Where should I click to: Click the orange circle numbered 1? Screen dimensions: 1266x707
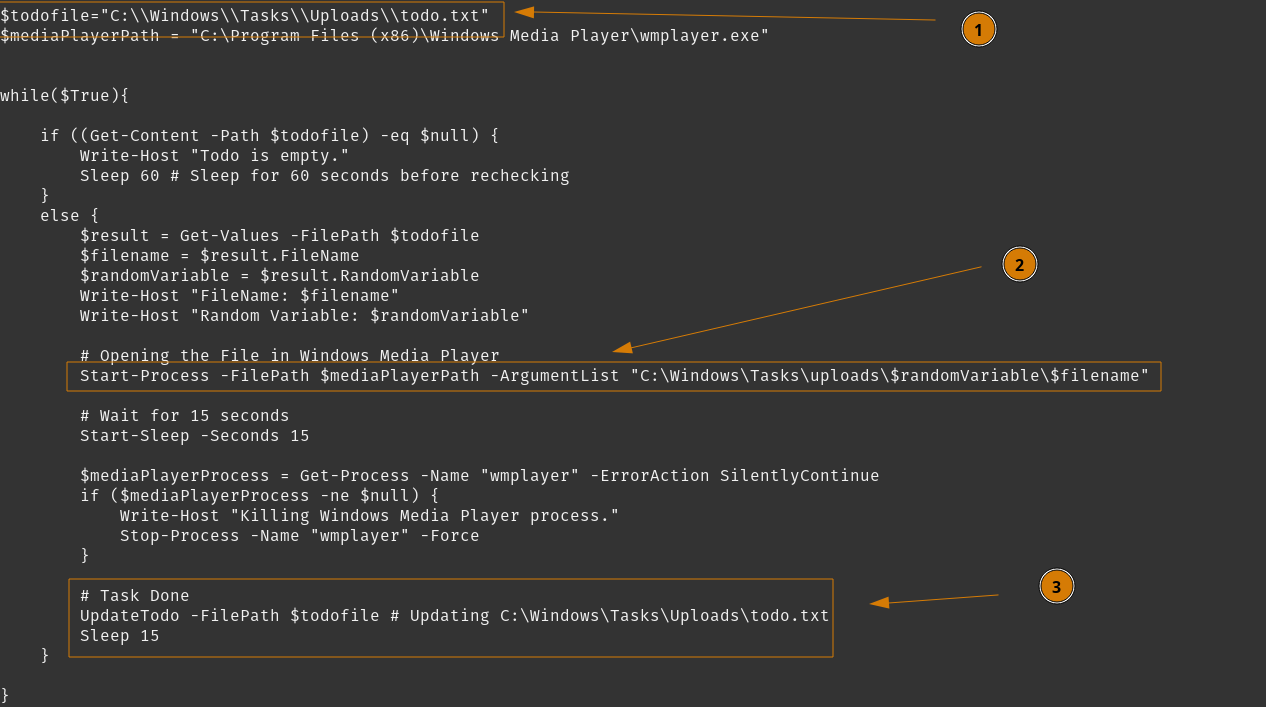(x=978, y=30)
